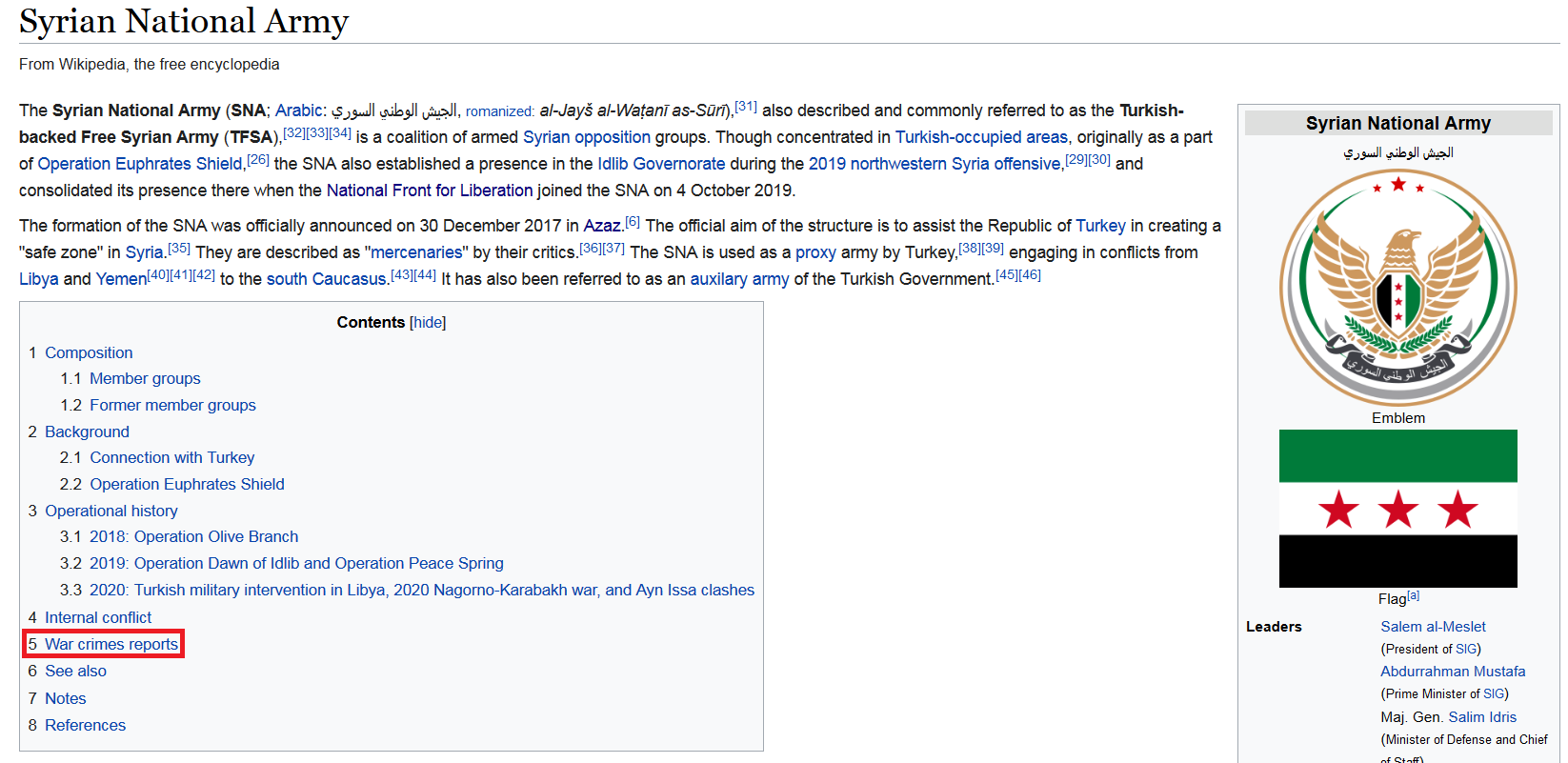
Task: Open citation reference [31]
Action: pyautogui.click(x=746, y=106)
